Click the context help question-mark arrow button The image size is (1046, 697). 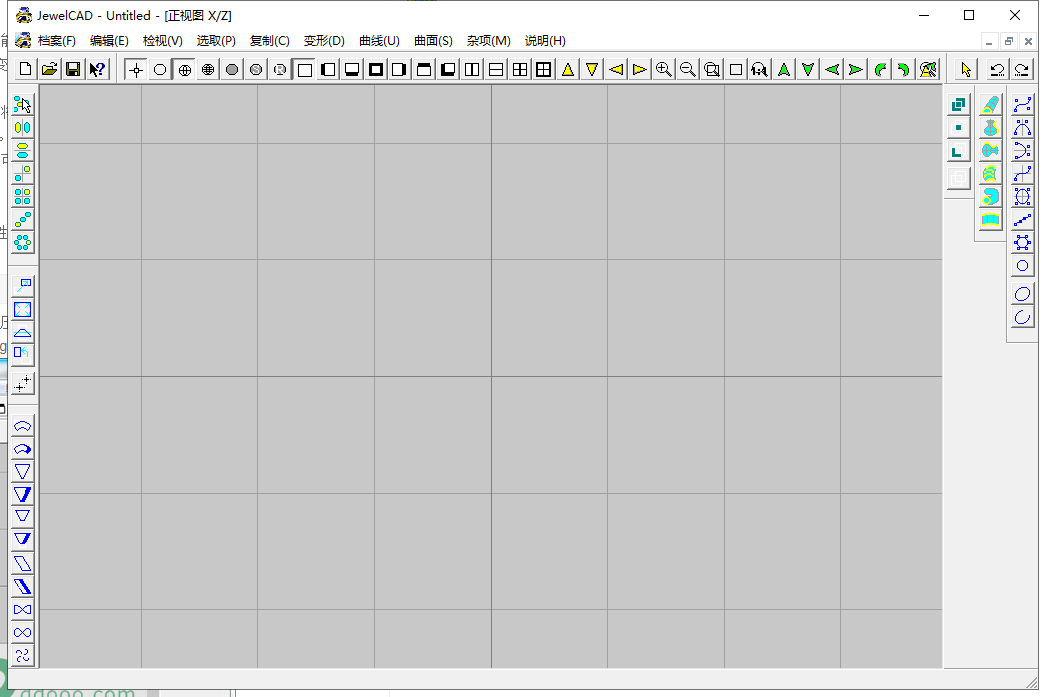(x=97, y=69)
